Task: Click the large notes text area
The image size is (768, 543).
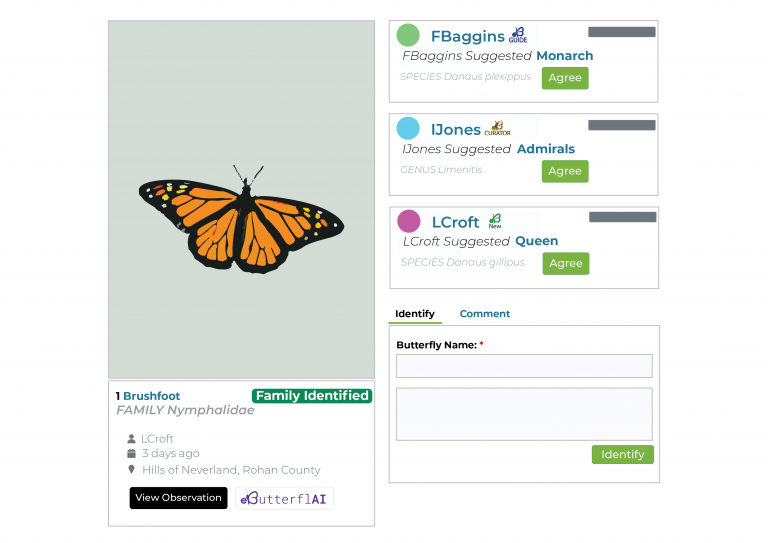Action: click(x=524, y=414)
